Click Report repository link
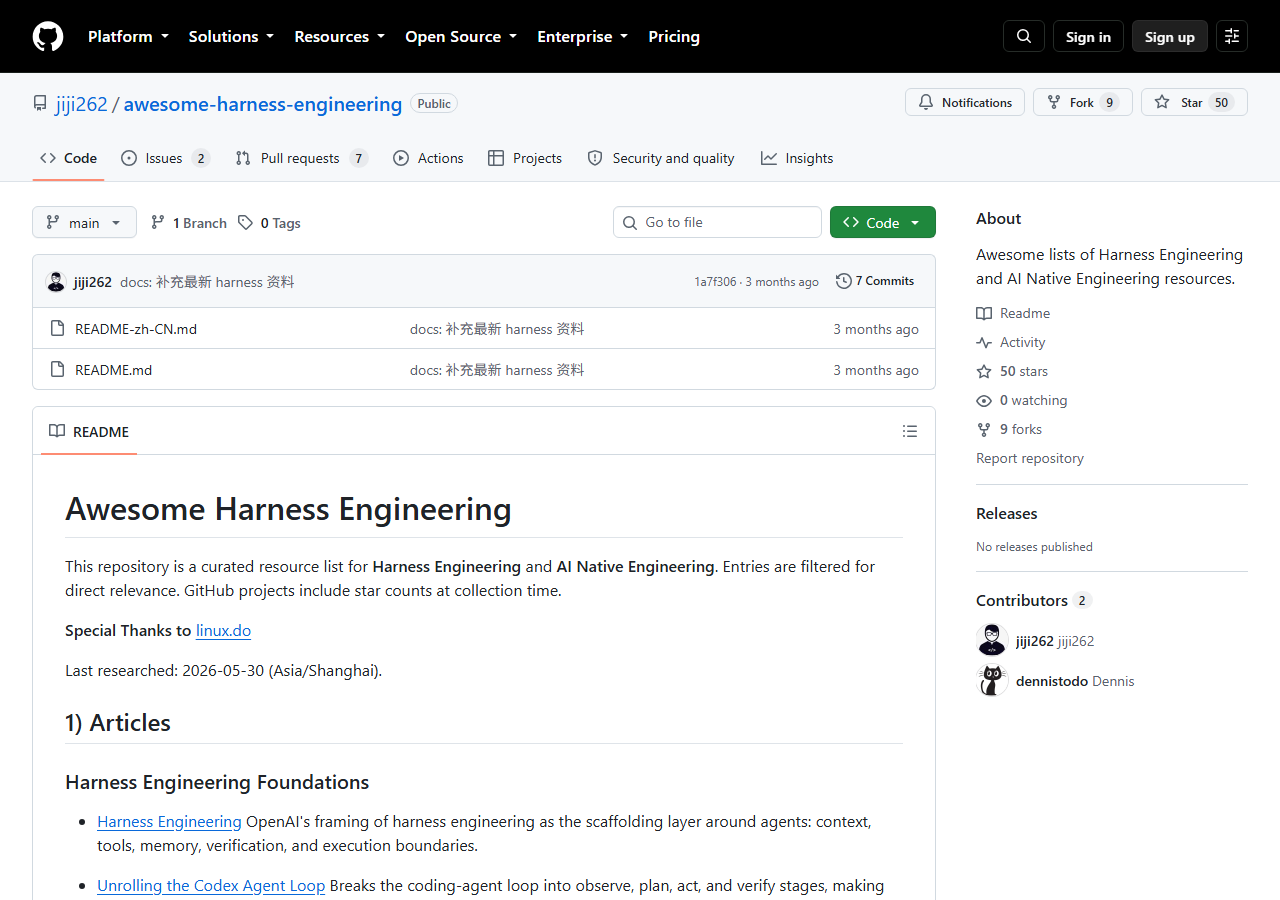This screenshot has height=900, width=1280. tap(1030, 458)
